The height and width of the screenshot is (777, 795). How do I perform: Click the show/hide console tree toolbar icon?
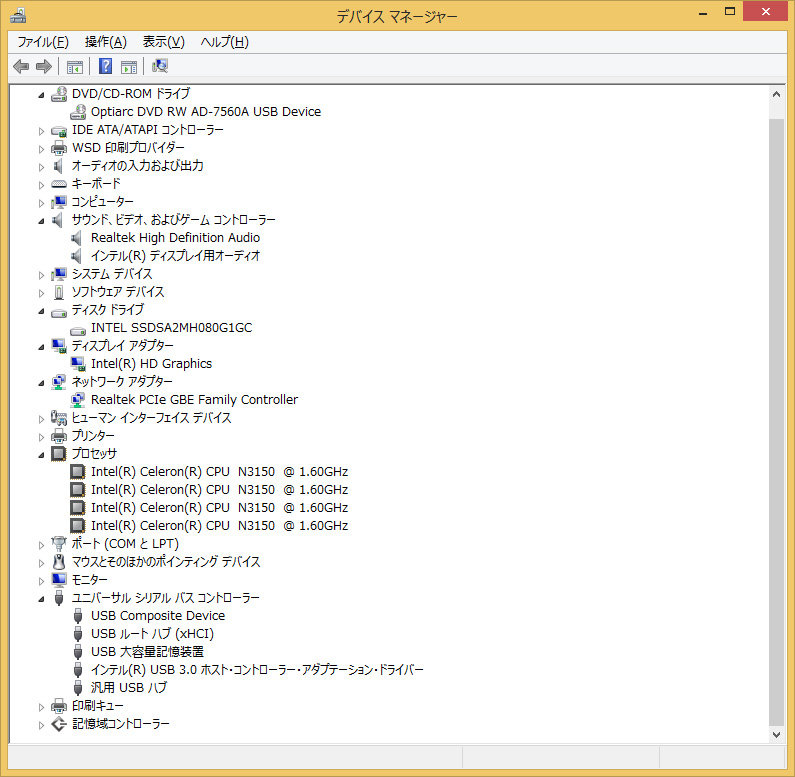[x=75, y=66]
